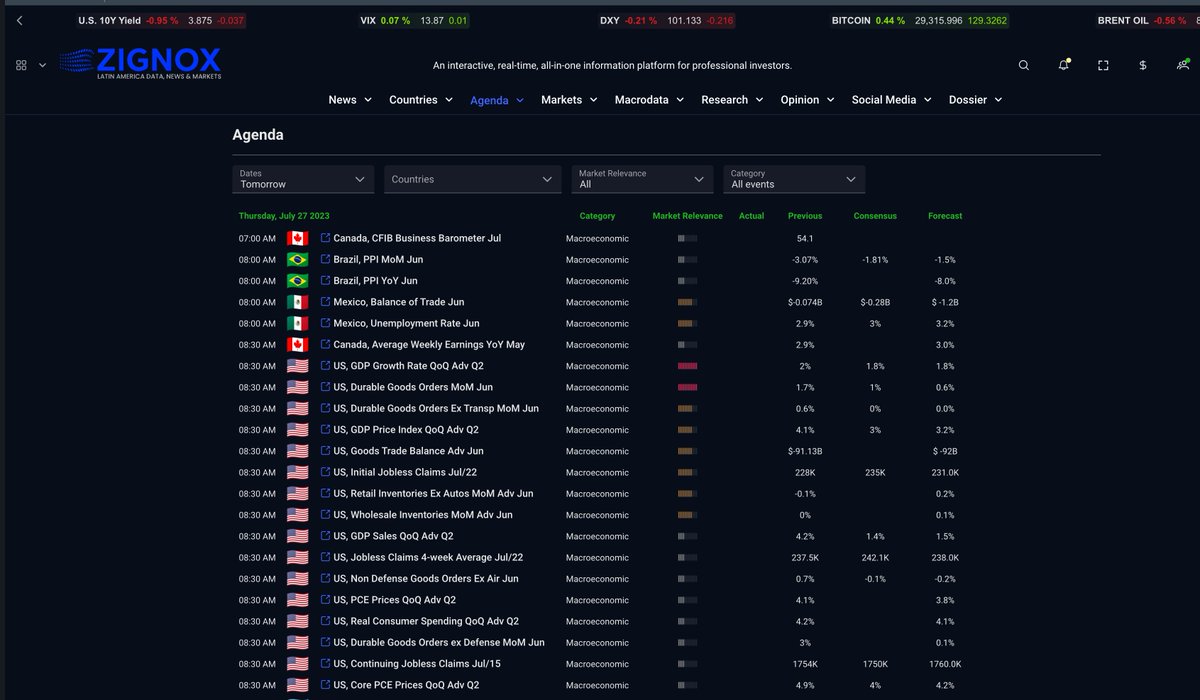1200x700 pixels.
Task: Open link icon for US Wholesale Inventories
Action: 325,515
